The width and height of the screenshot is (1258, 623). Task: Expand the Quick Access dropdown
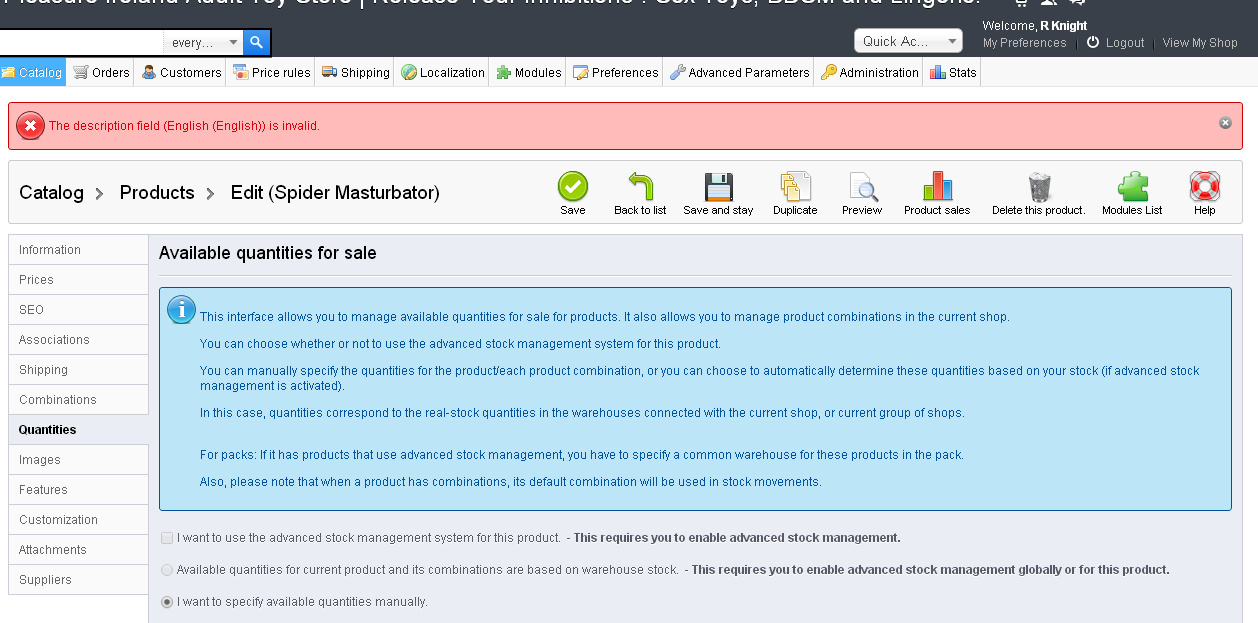coord(908,41)
